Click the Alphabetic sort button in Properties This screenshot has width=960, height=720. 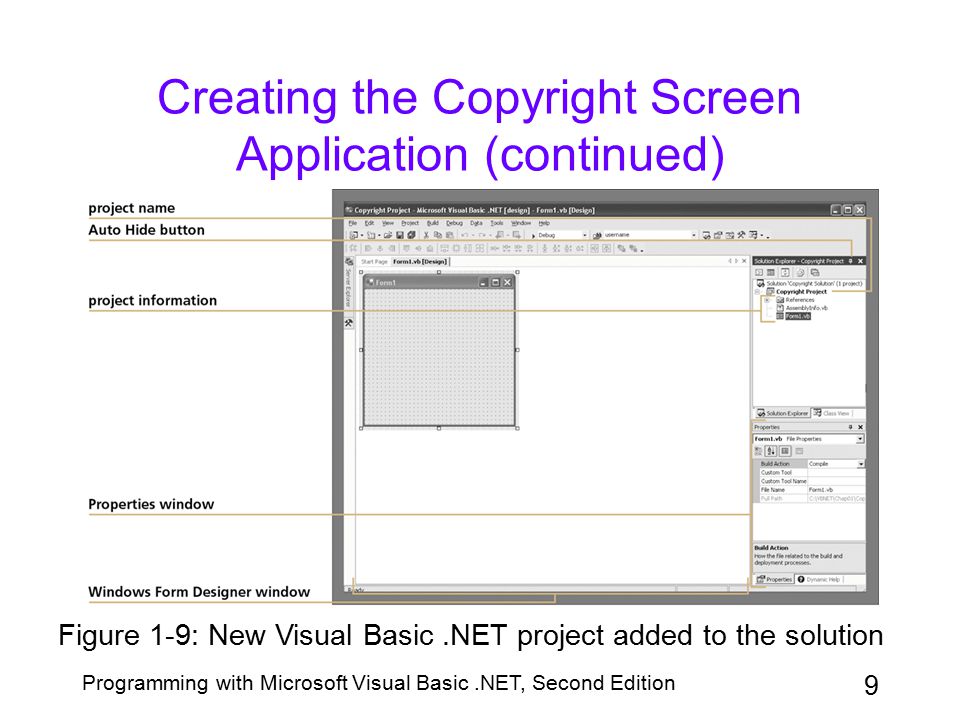tap(770, 451)
